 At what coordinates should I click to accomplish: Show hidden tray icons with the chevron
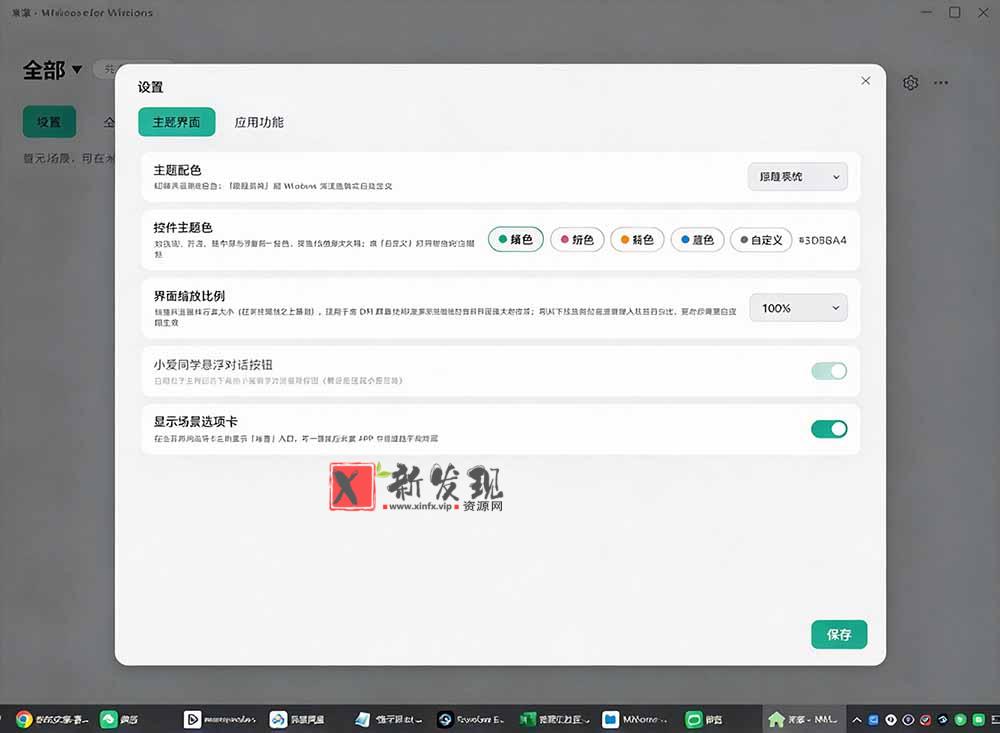(x=857, y=720)
